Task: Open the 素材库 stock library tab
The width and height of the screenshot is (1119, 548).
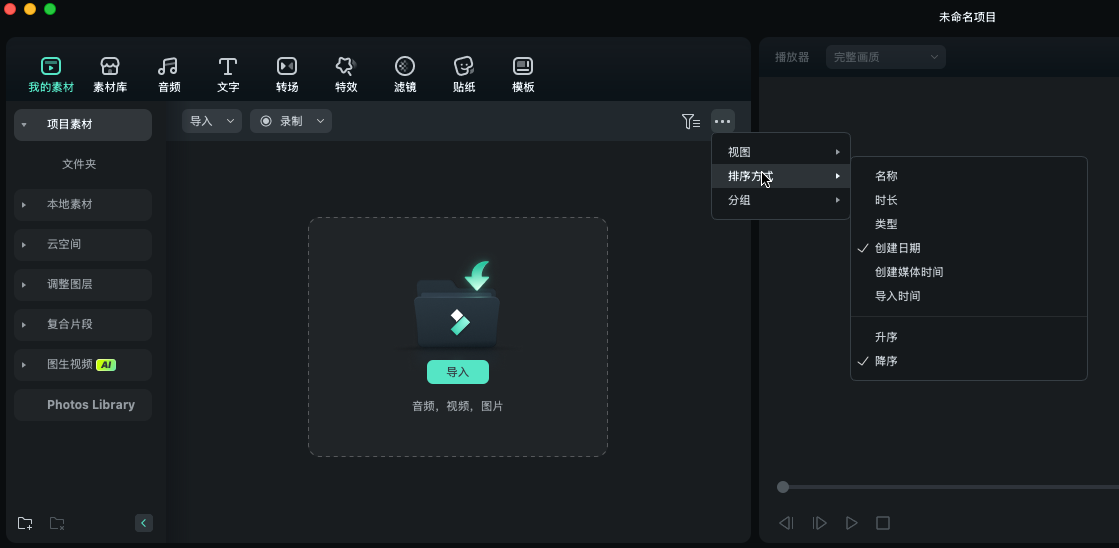Action: 110,75
